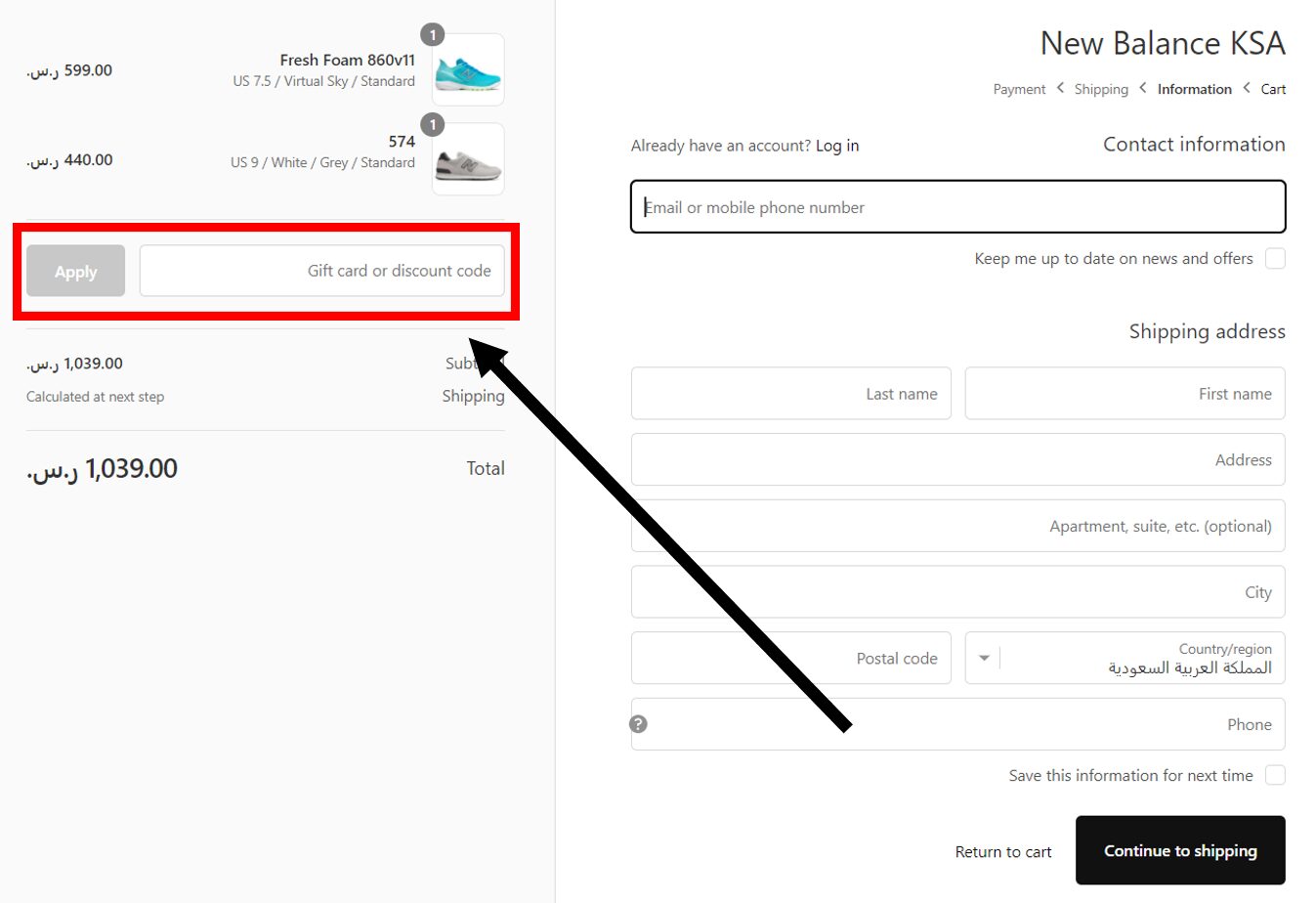Focus the Email or mobile phone number field

(x=957, y=206)
